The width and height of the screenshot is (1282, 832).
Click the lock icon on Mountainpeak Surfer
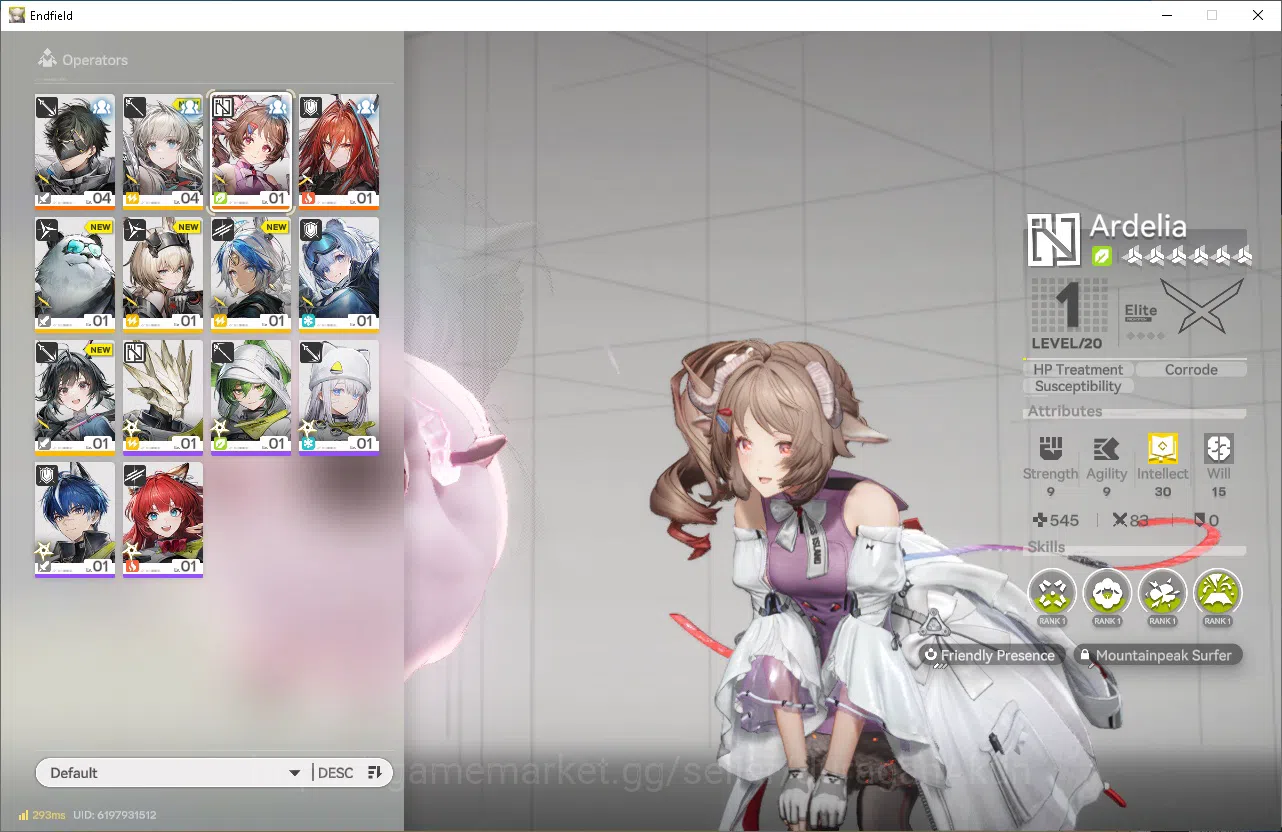[x=1085, y=656]
